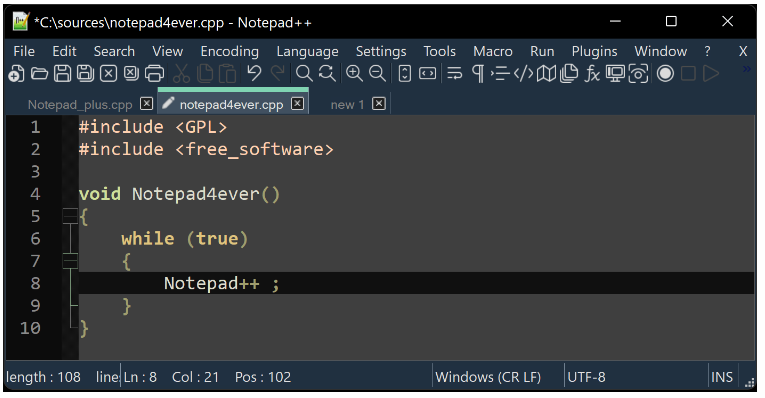The width and height of the screenshot is (765, 398).
Task: Click the Save All toolbar icon
Action: [85, 74]
